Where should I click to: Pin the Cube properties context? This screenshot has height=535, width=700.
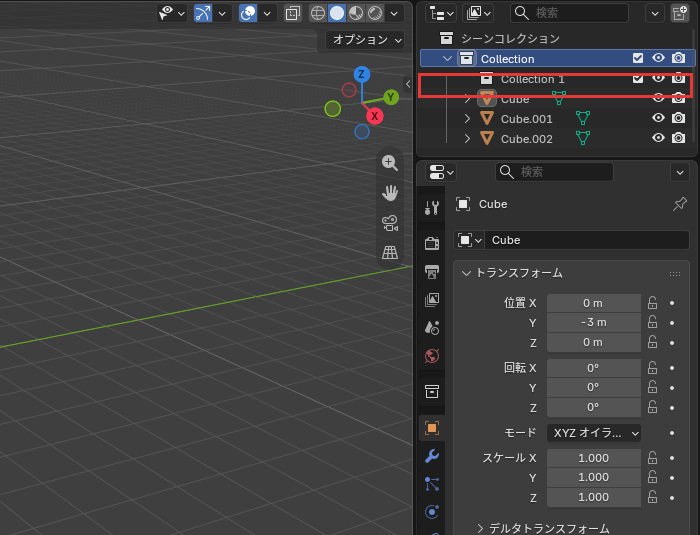point(679,204)
